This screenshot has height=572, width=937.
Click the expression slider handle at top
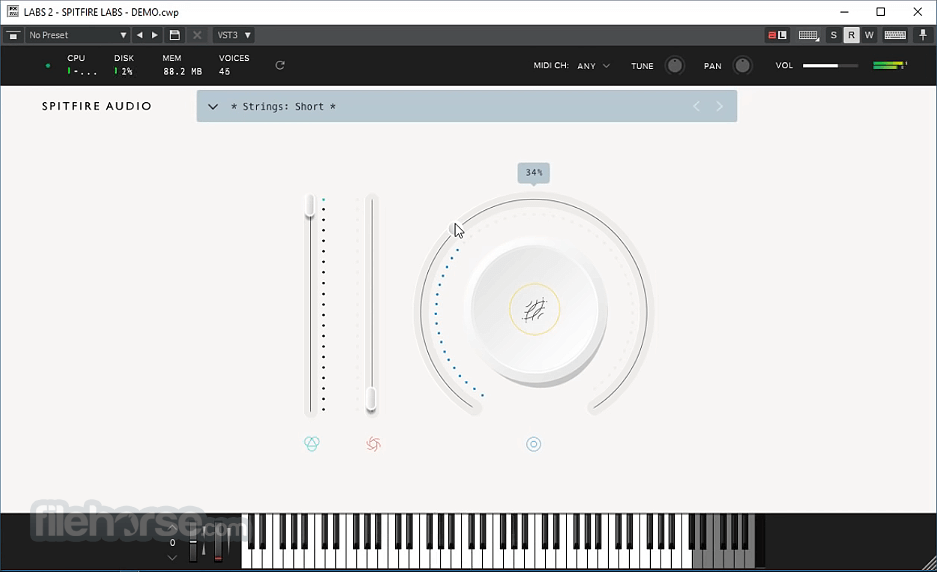pos(310,206)
